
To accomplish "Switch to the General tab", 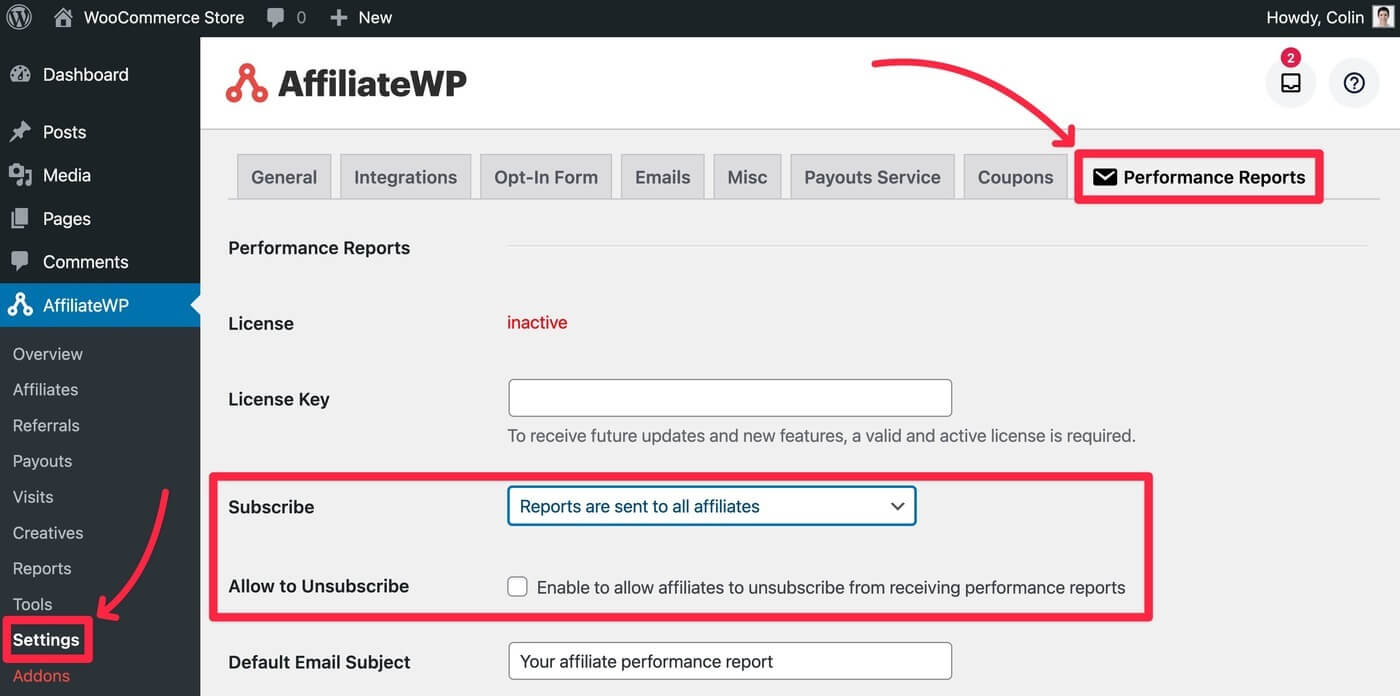I will click(x=284, y=177).
